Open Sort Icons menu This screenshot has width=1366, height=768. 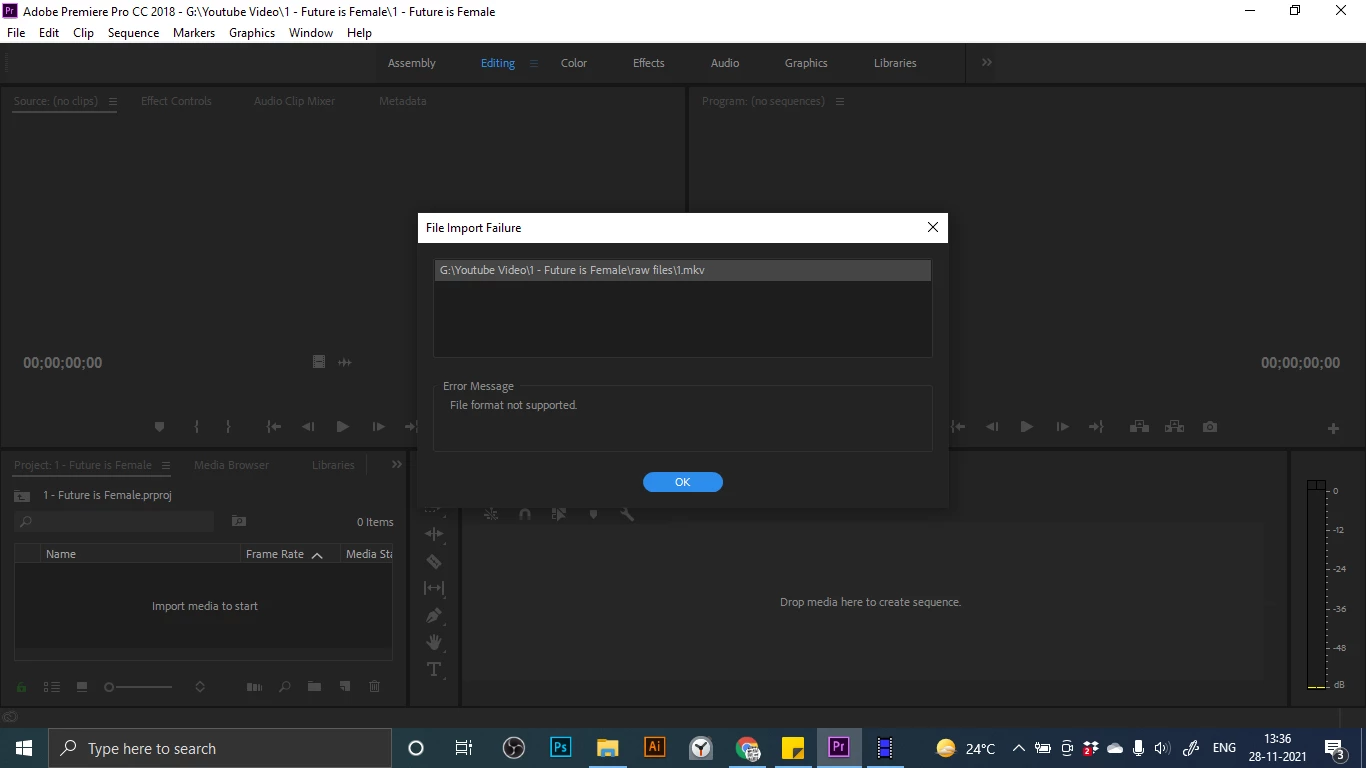200,687
